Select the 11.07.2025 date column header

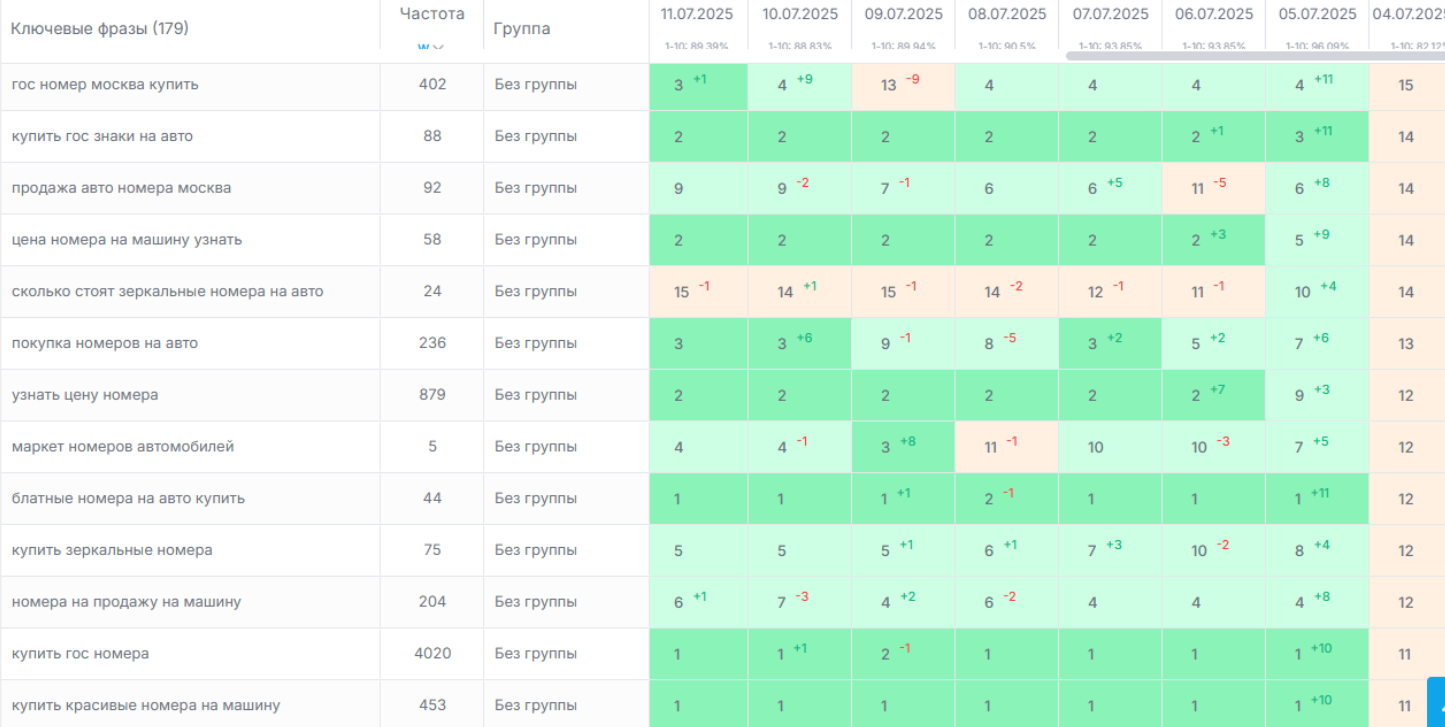point(697,14)
